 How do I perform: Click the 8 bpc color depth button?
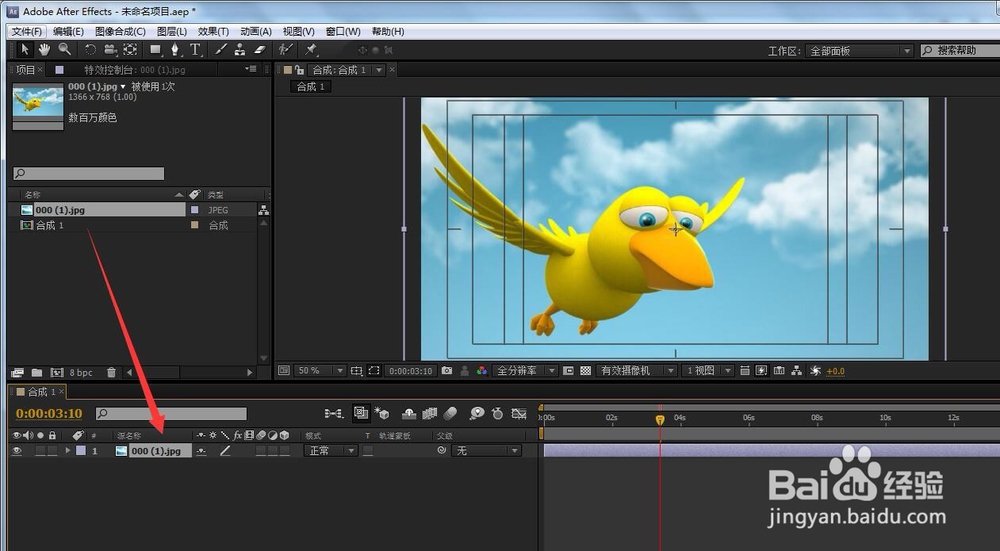pos(81,372)
